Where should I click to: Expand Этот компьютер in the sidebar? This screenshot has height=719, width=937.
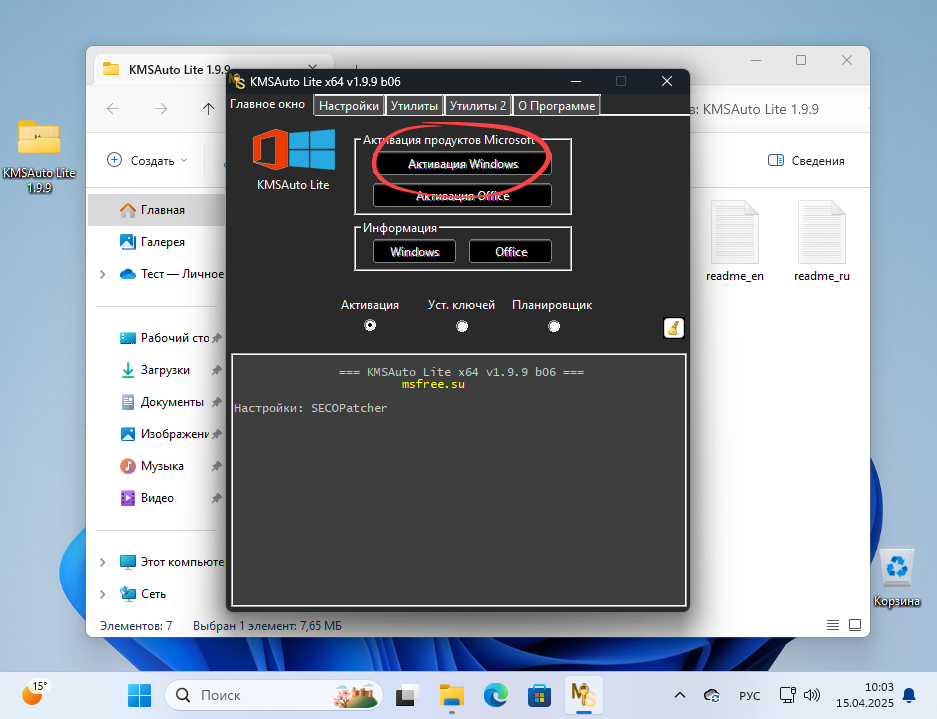click(104, 562)
